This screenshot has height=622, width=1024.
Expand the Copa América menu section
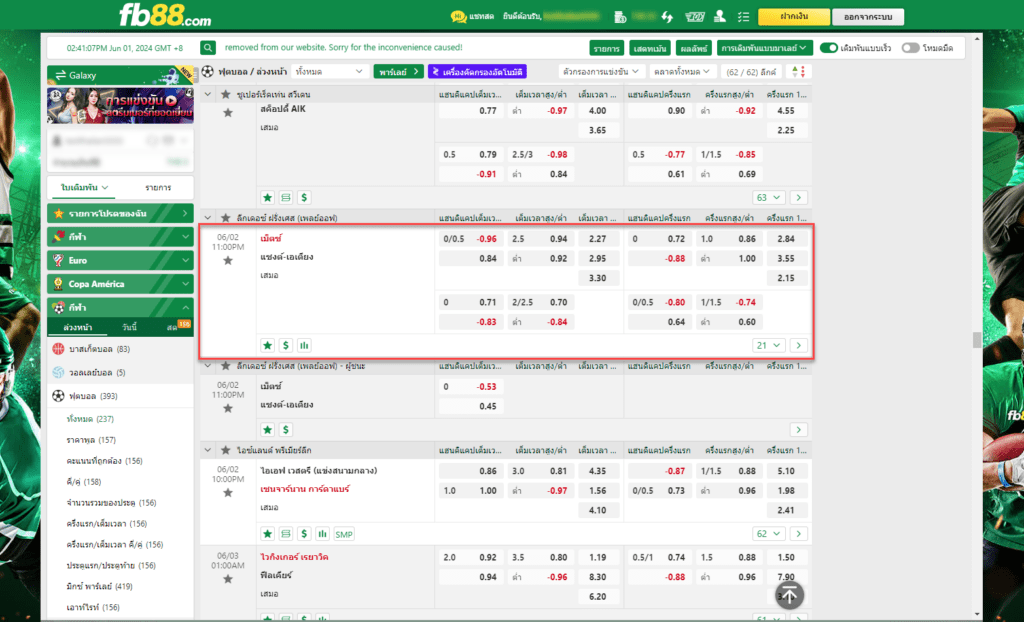tap(121, 284)
